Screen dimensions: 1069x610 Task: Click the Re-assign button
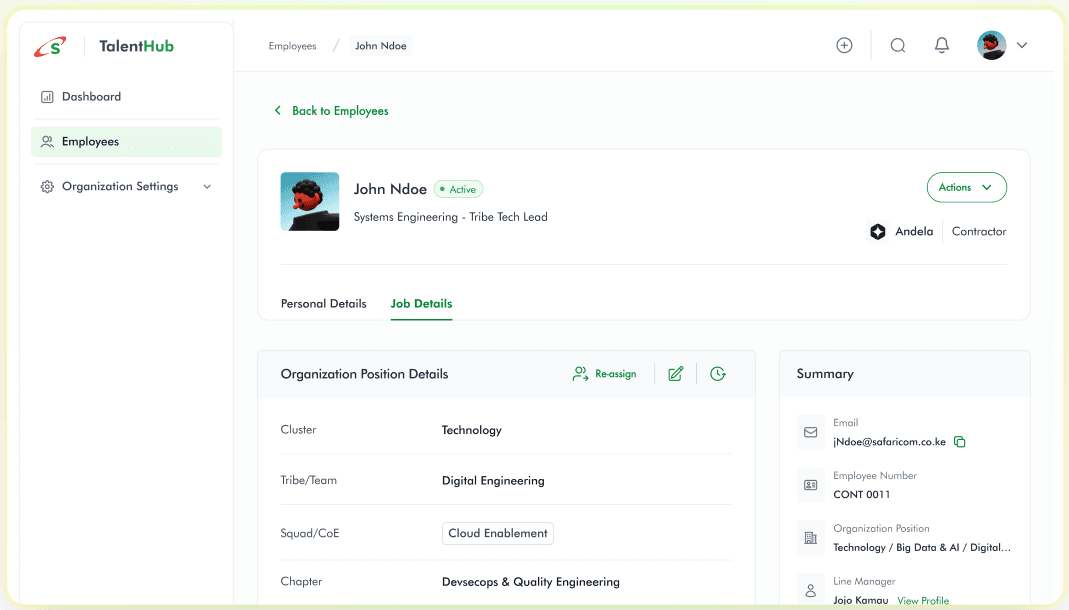[604, 374]
